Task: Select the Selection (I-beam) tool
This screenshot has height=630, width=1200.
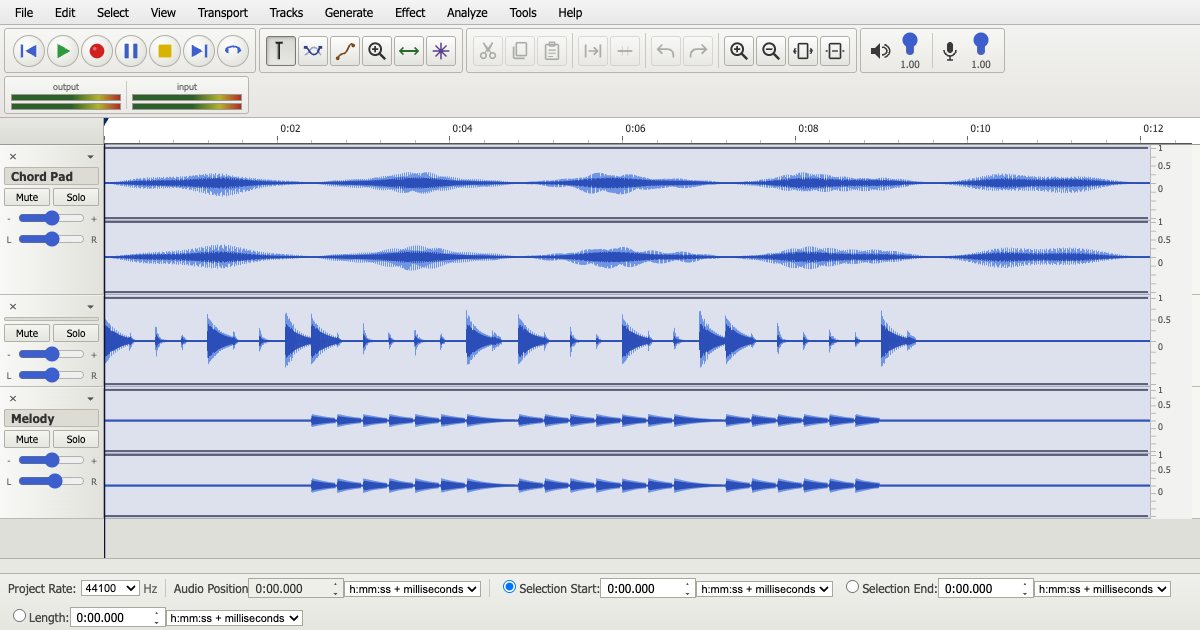Action: pyautogui.click(x=281, y=51)
